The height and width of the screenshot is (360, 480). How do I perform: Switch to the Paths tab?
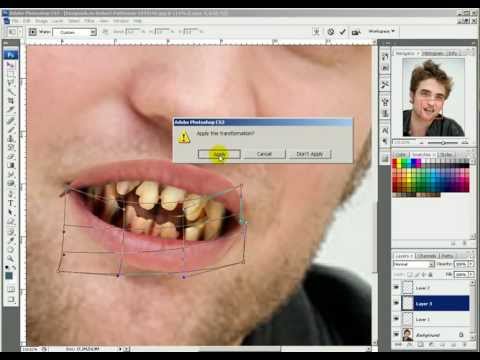click(x=447, y=256)
